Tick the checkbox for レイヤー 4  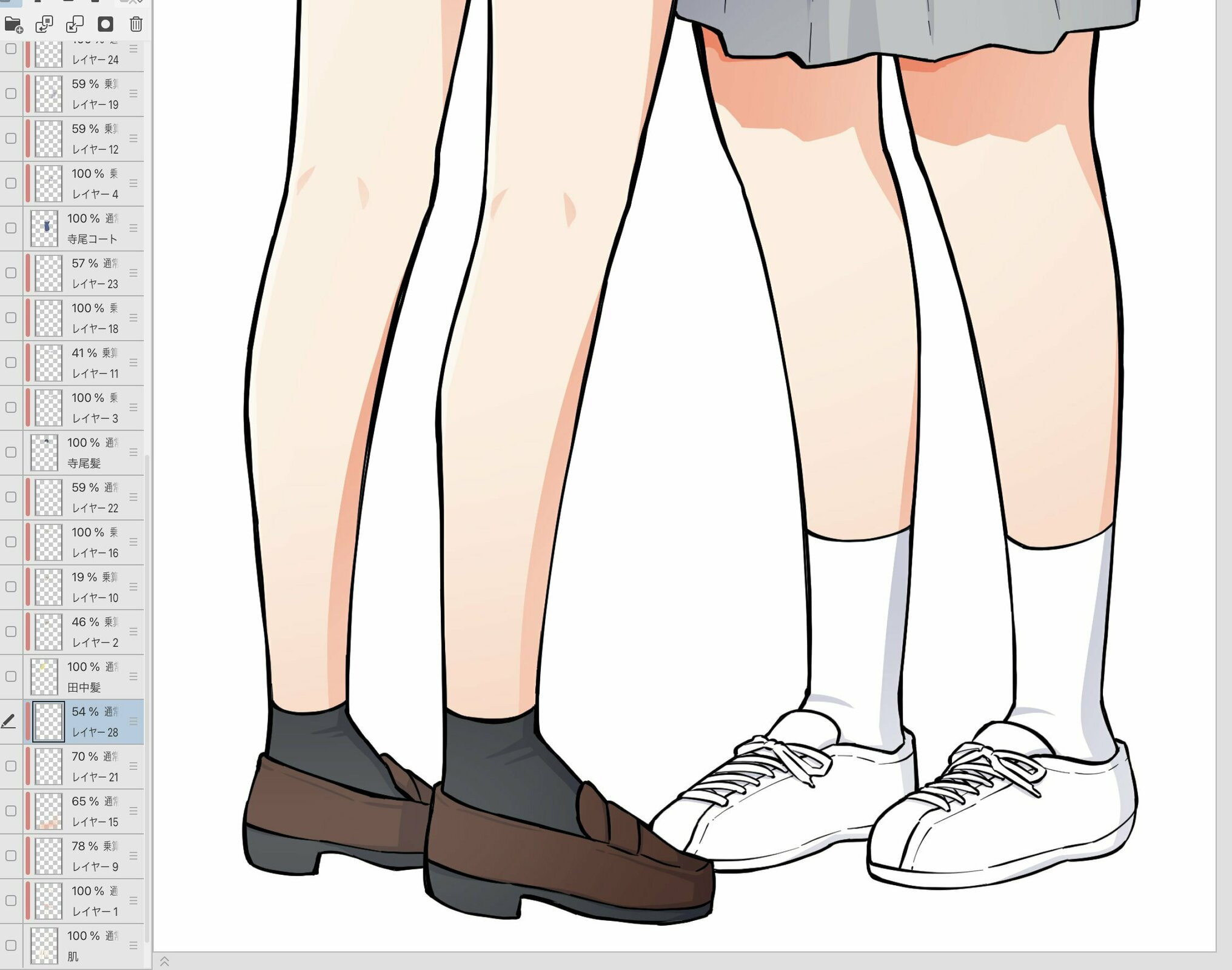point(11,183)
